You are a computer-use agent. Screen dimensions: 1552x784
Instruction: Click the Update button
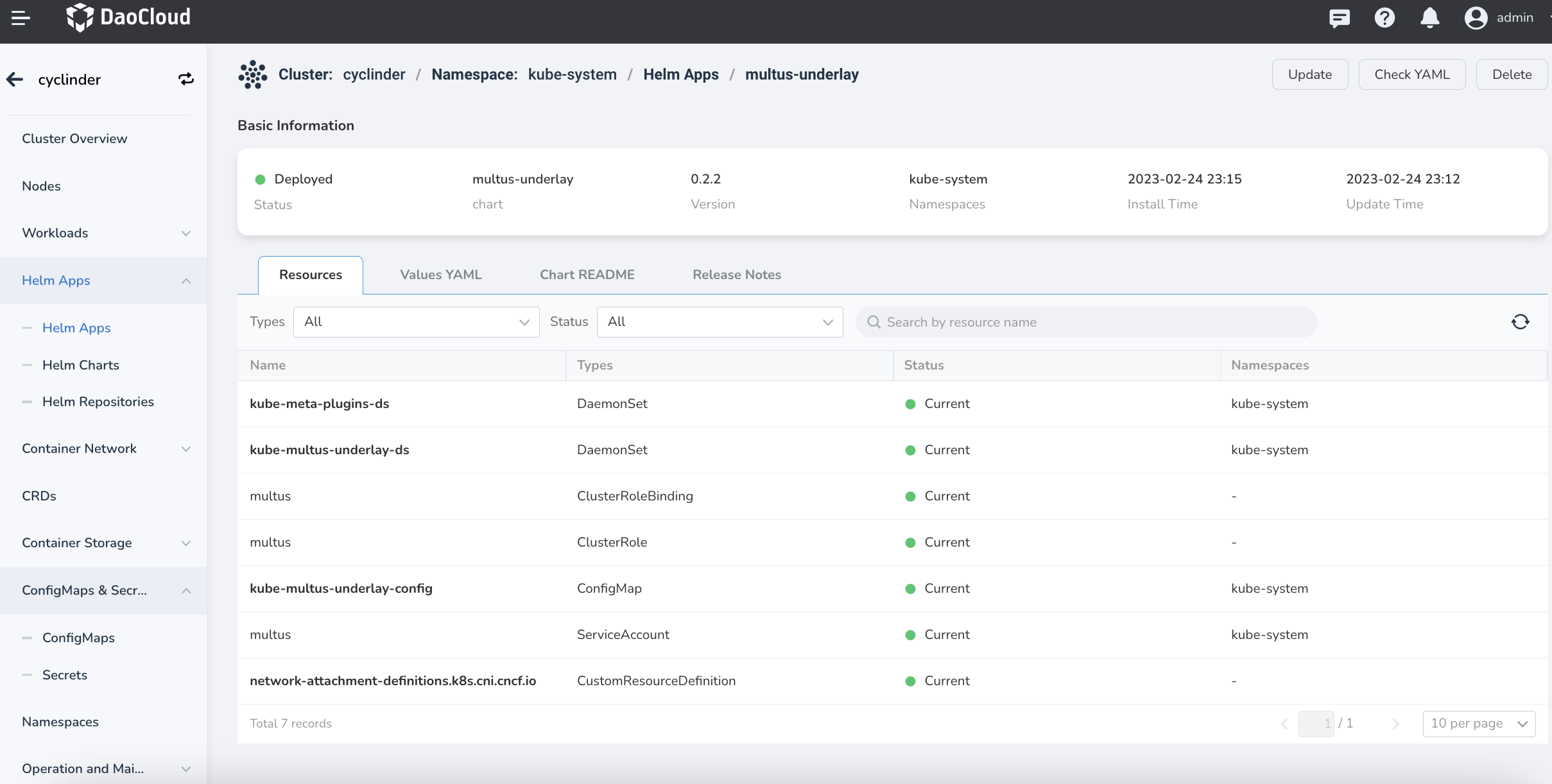point(1310,74)
